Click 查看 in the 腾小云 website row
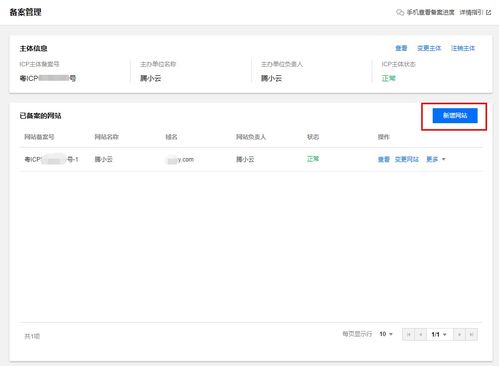The height and width of the screenshot is (366, 499). 384,159
